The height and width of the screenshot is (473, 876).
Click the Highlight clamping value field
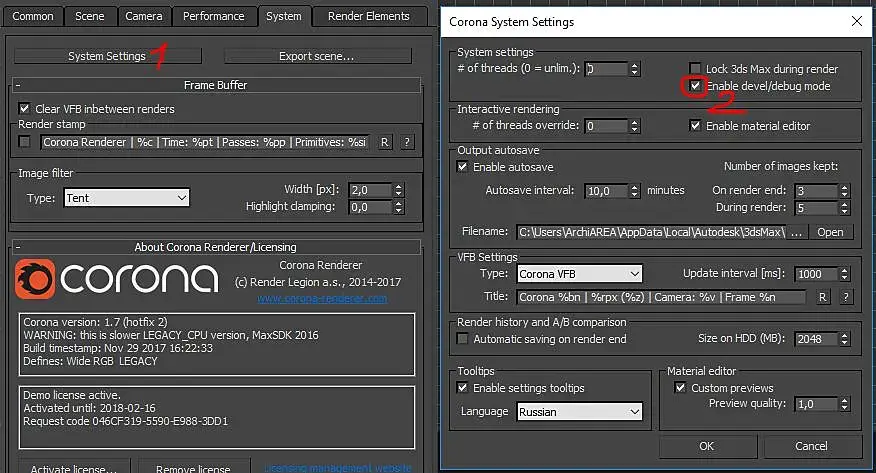(370, 207)
